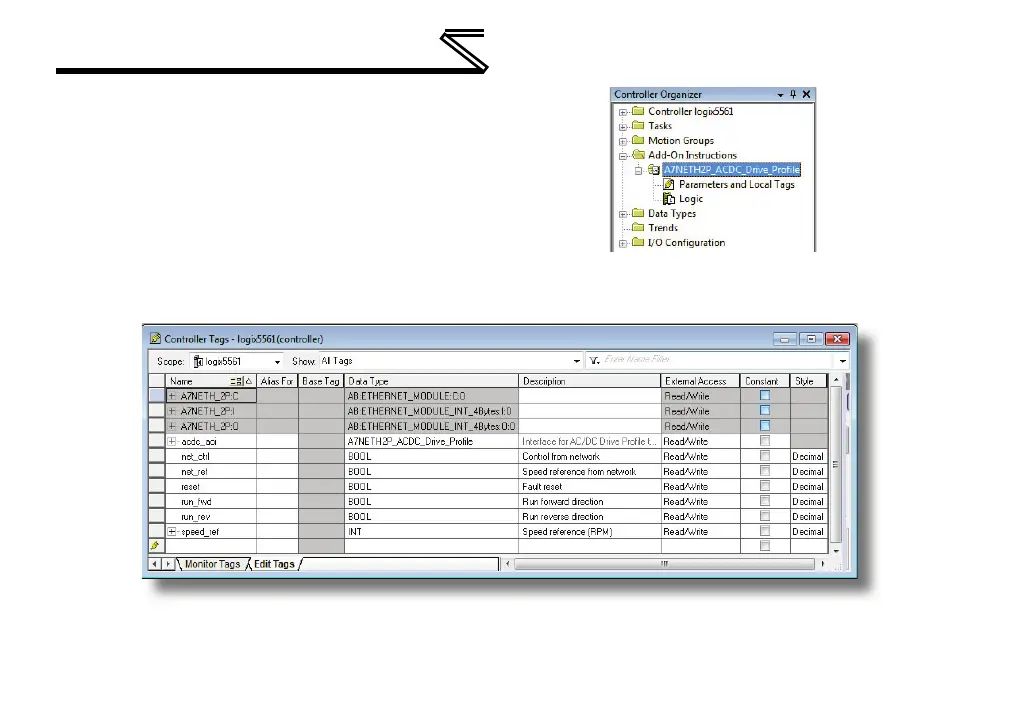Click Read/Write access cell for run_rev
The width and height of the screenshot is (1022, 720).
[x=700, y=517]
